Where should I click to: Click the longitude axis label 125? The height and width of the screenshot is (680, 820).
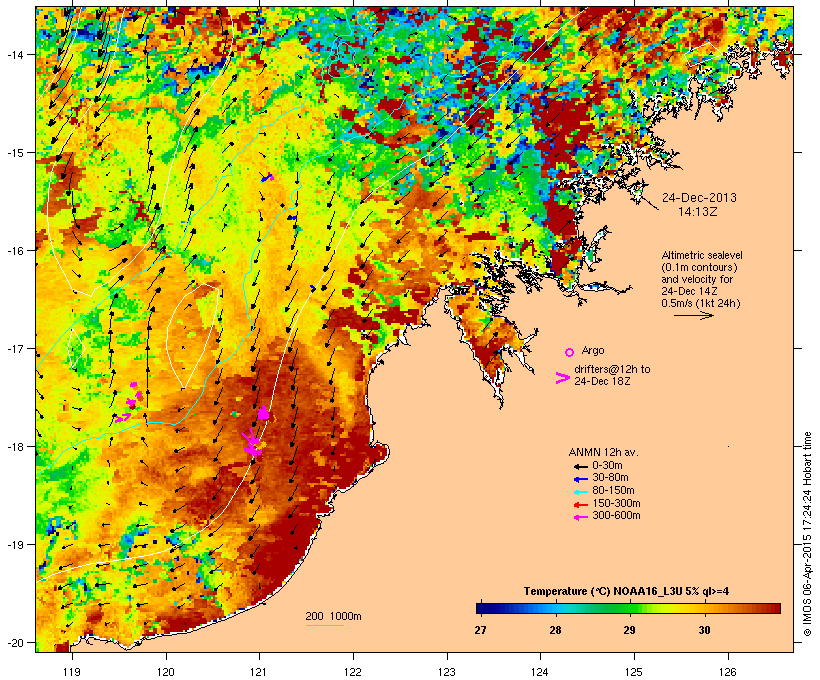[x=634, y=672]
